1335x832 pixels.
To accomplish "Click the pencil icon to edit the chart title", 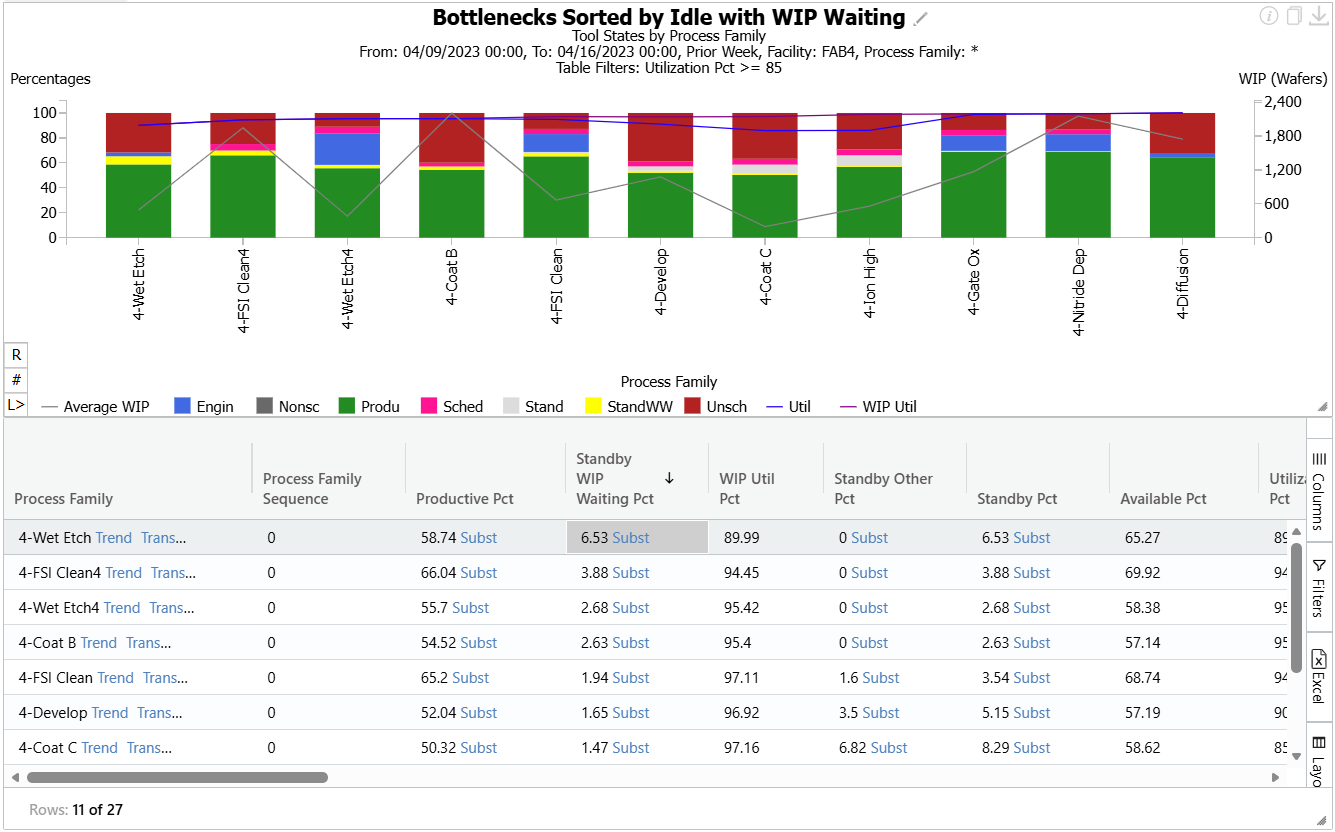I will pyautogui.click(x=921, y=18).
